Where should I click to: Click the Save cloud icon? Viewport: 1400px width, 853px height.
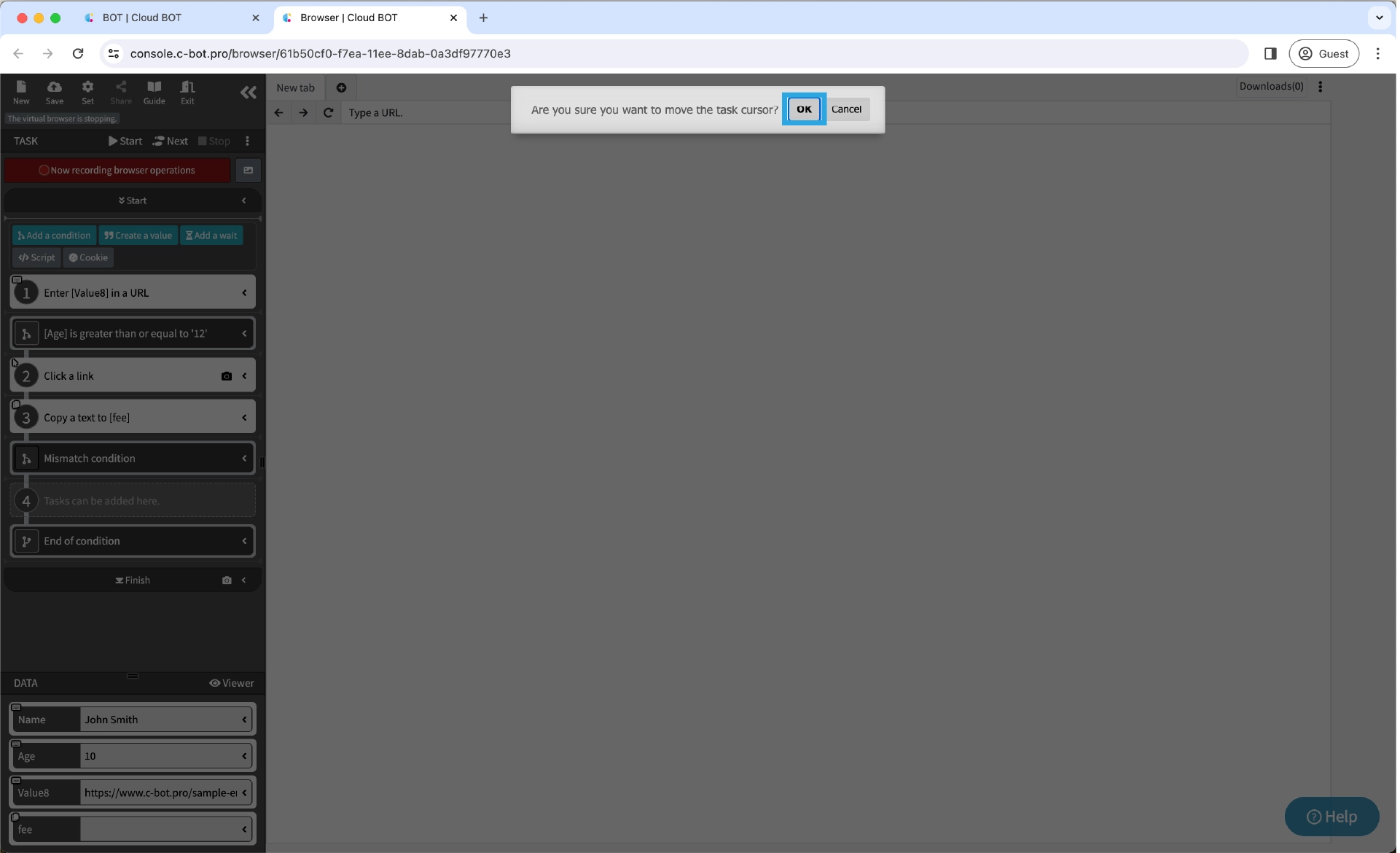point(55,92)
